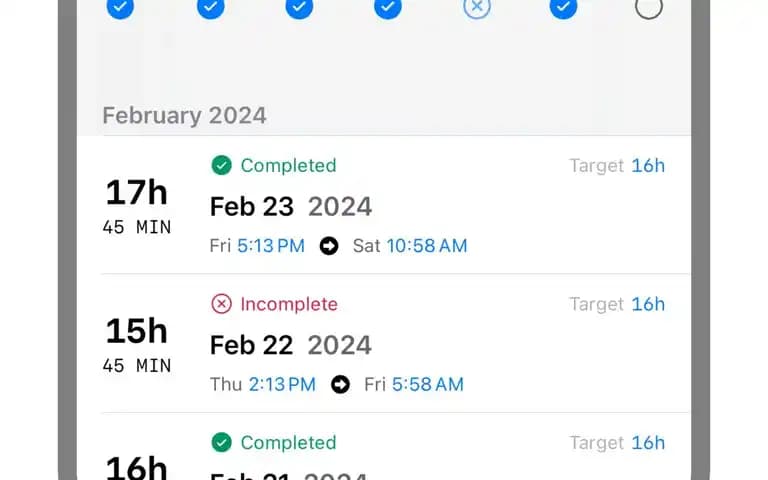768x480 pixels.
Task: Click the red Incomplete X icon for Feb 22
Action: 221,304
